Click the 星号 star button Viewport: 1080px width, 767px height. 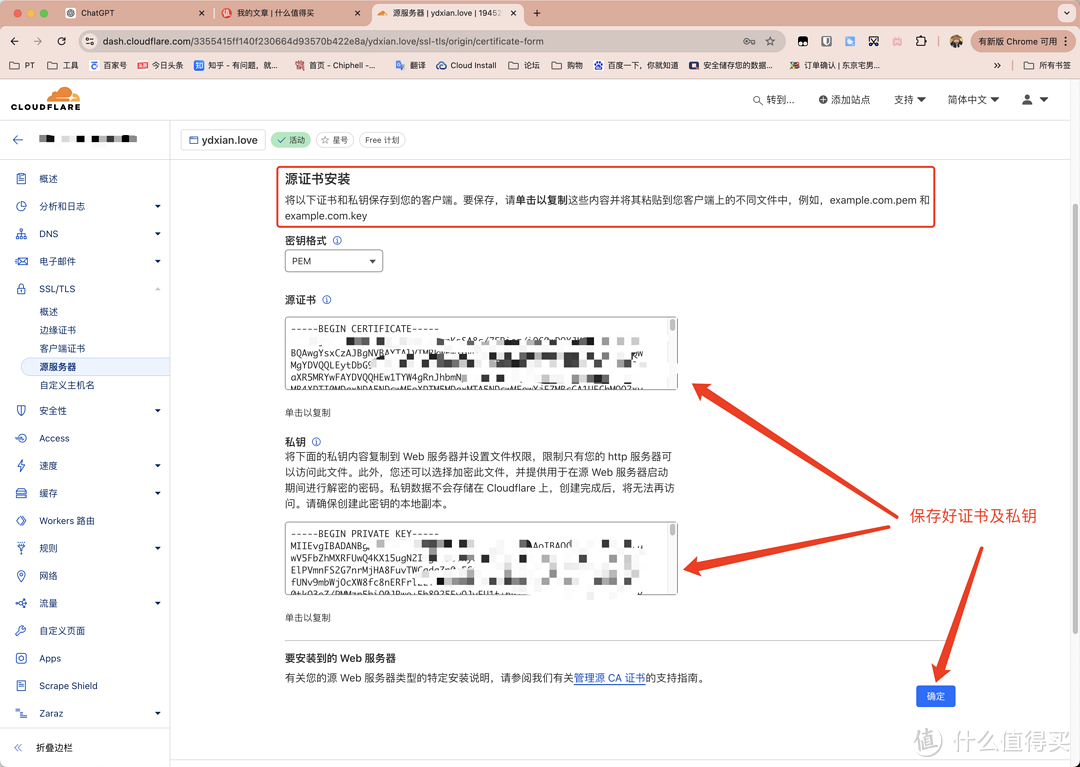pyautogui.click(x=335, y=140)
